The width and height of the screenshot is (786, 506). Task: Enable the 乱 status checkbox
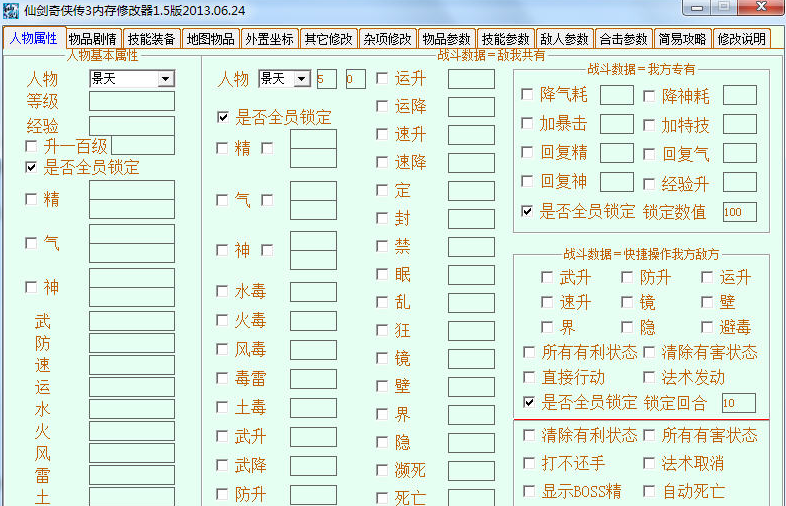point(382,302)
